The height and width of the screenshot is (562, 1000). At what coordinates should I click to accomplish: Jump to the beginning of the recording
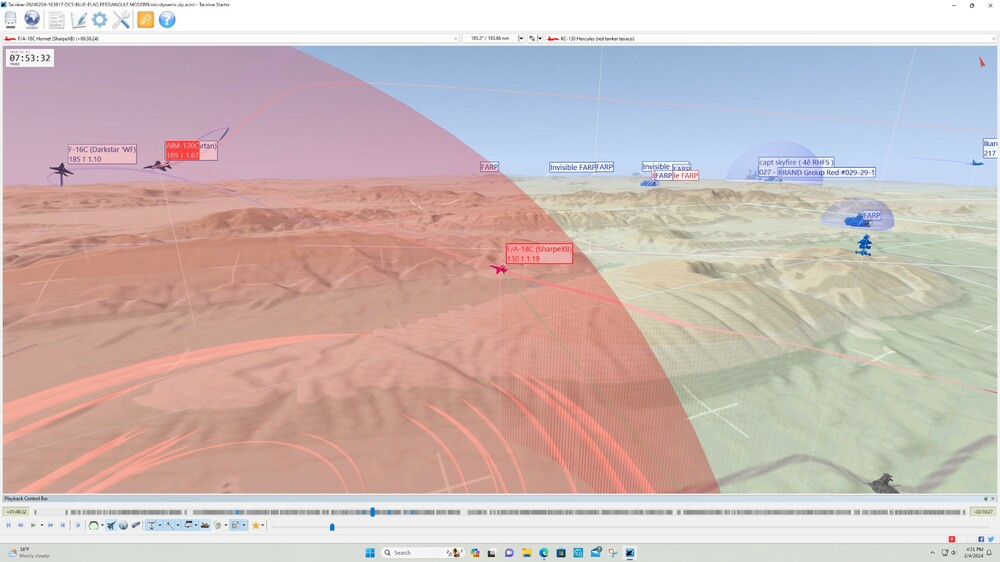(x=8, y=525)
